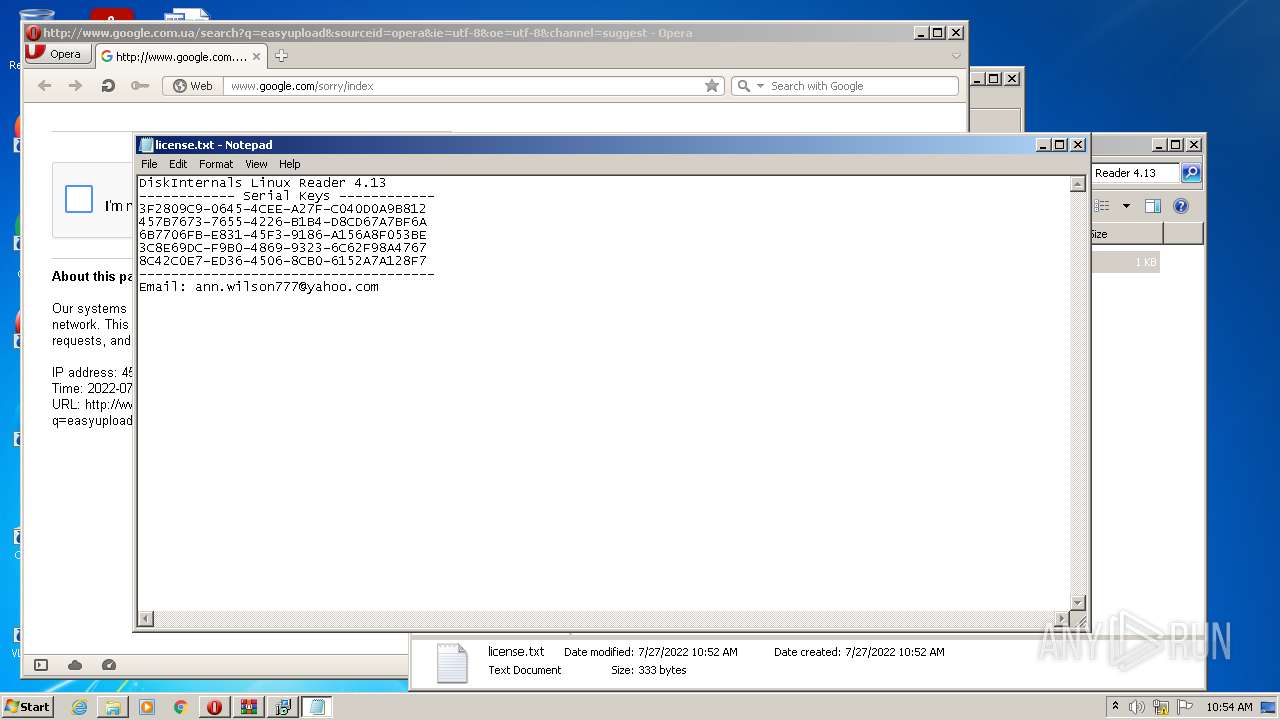This screenshot has height=720, width=1280.
Task: Bookmark the page with the star icon
Action: click(x=712, y=86)
